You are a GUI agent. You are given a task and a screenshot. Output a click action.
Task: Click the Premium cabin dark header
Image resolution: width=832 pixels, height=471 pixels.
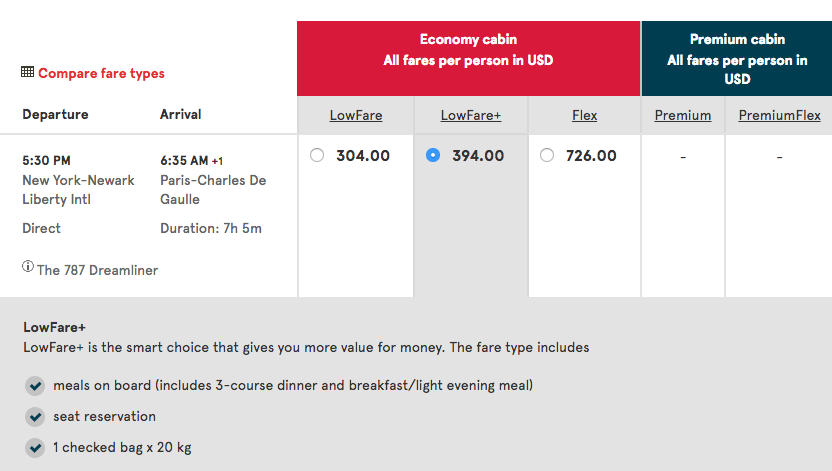pyautogui.click(x=737, y=50)
